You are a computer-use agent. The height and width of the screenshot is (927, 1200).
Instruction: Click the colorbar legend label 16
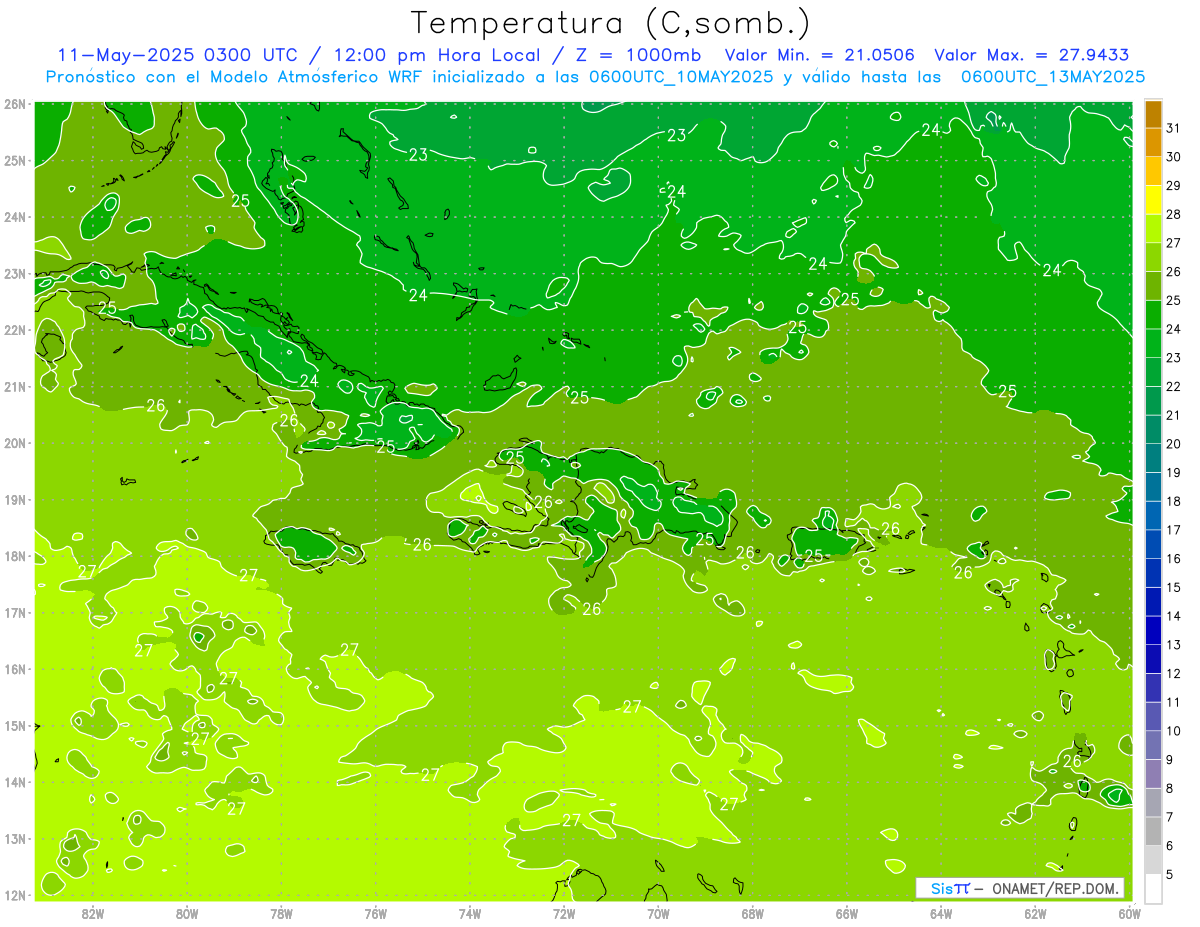[x=1173, y=558]
